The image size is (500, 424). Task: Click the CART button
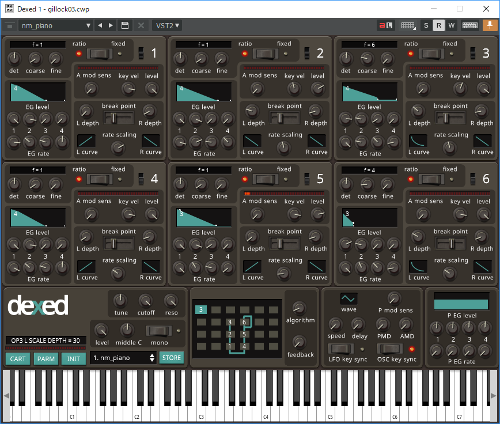pos(18,359)
